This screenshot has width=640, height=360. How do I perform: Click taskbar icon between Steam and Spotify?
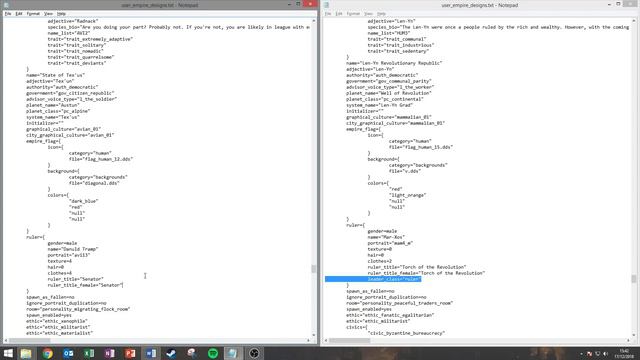(192, 353)
